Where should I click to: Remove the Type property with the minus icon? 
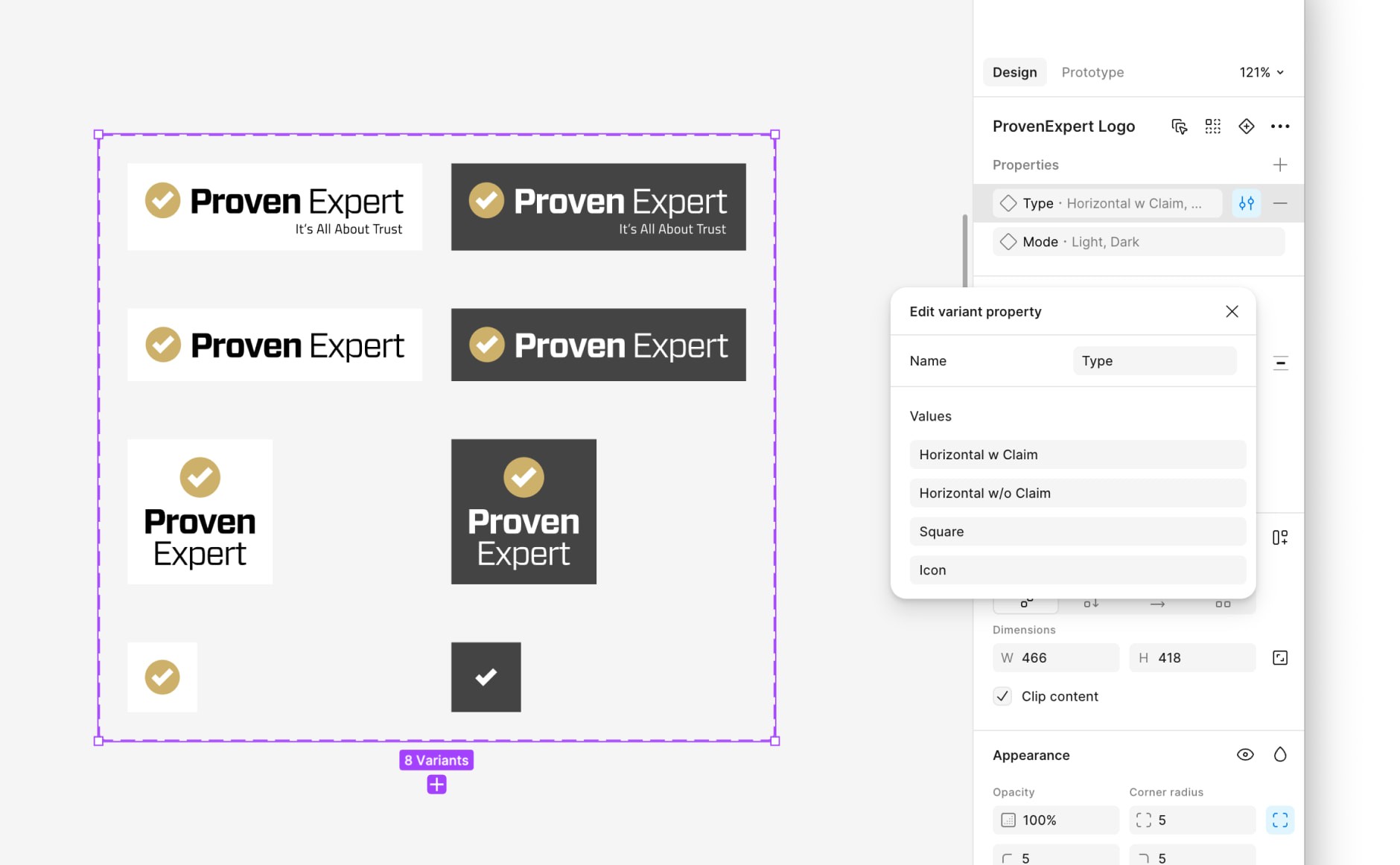tap(1280, 203)
